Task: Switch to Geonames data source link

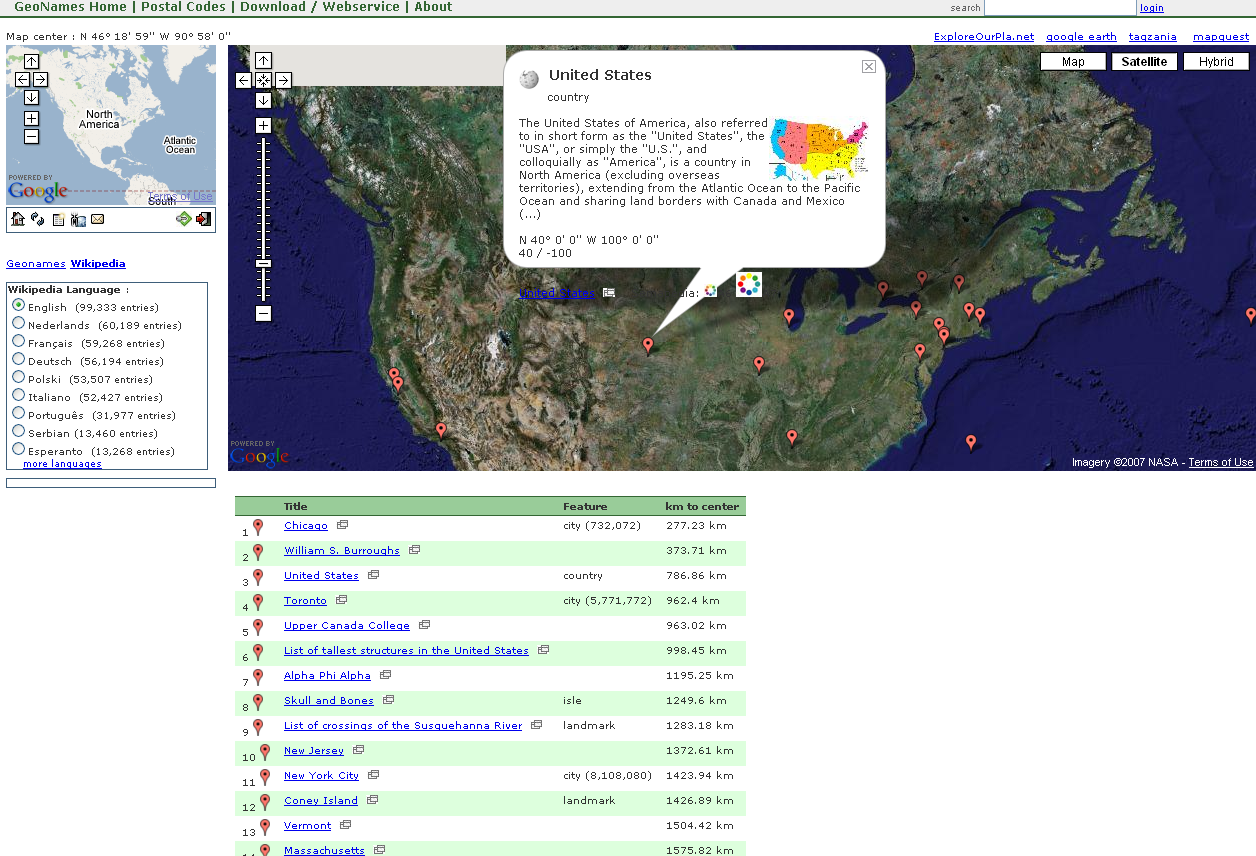Action: click(x=36, y=264)
